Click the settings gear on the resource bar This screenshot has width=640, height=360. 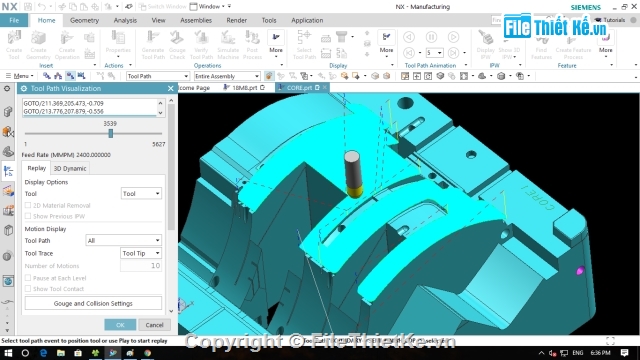7,89
